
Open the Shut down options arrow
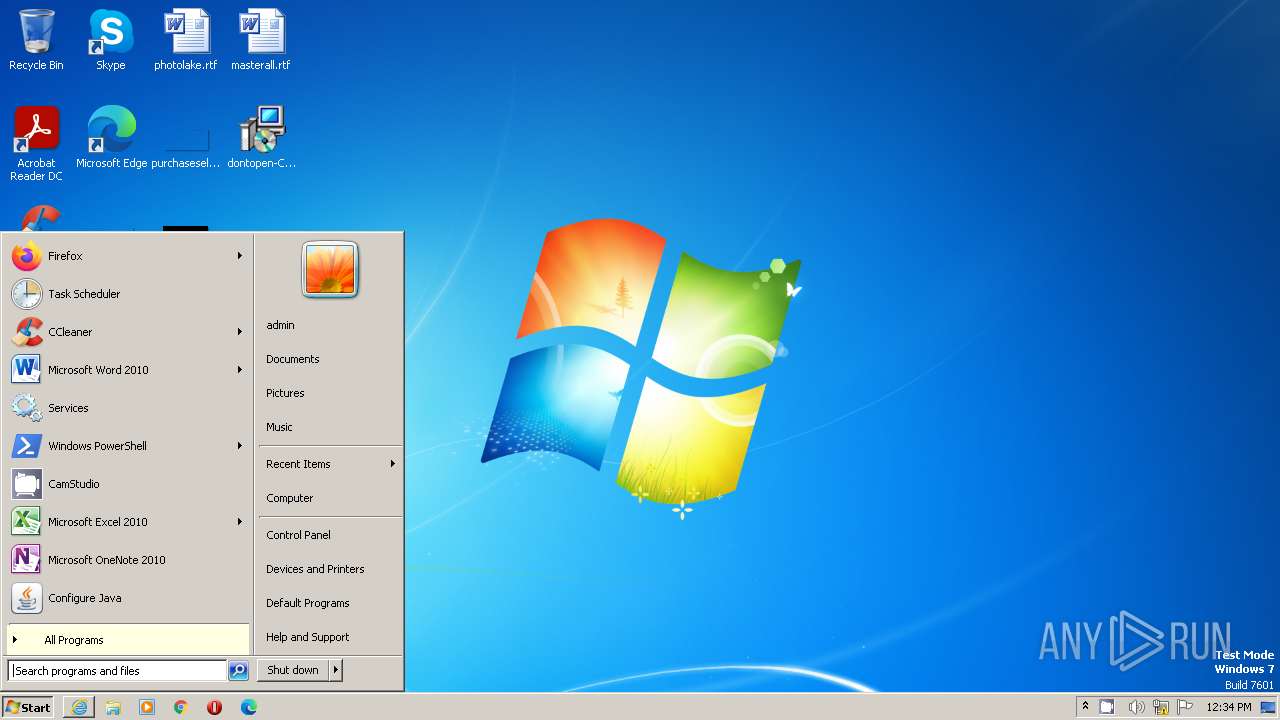(x=336, y=670)
